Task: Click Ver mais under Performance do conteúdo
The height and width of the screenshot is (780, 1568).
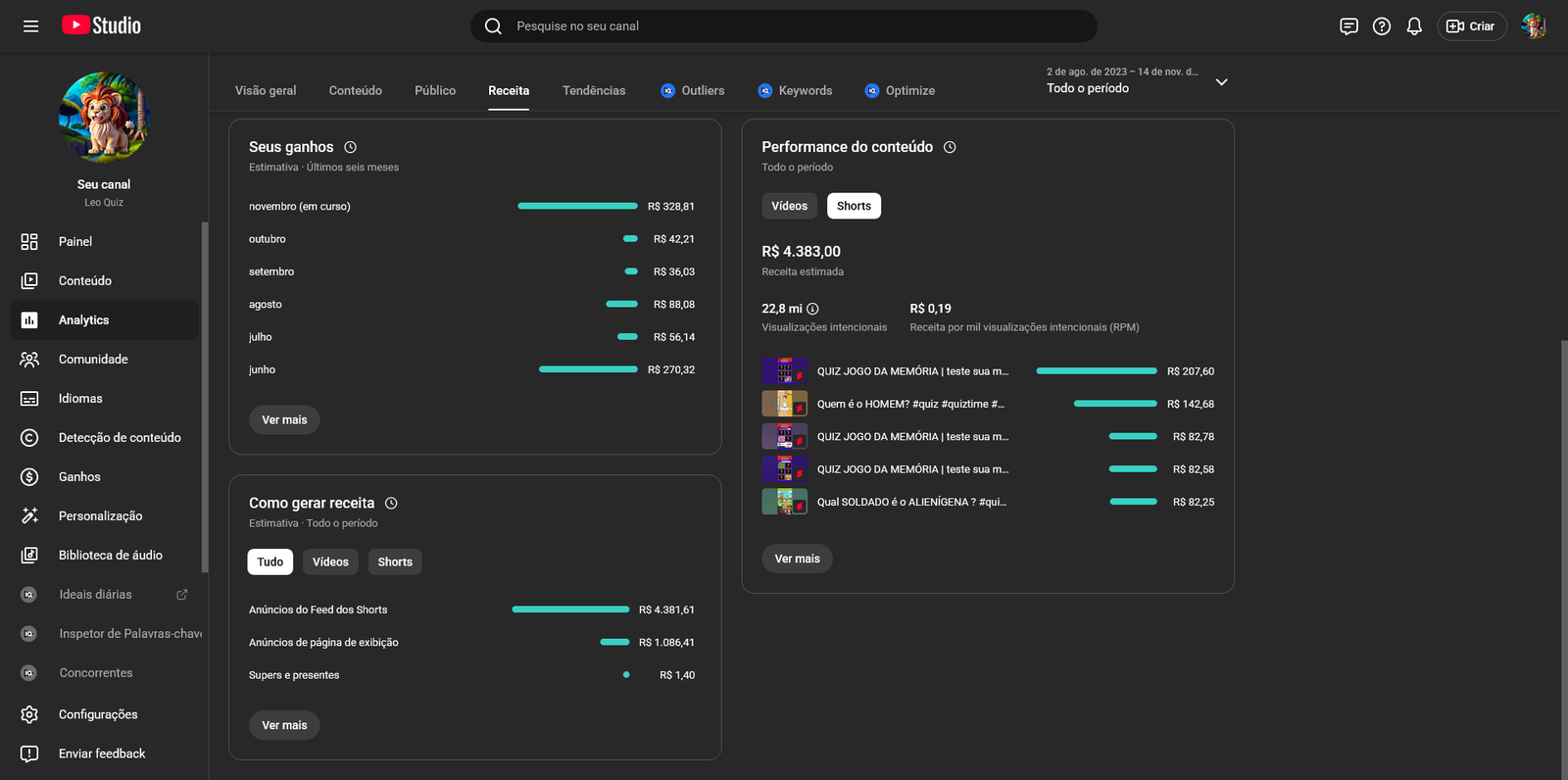Action: 797,559
